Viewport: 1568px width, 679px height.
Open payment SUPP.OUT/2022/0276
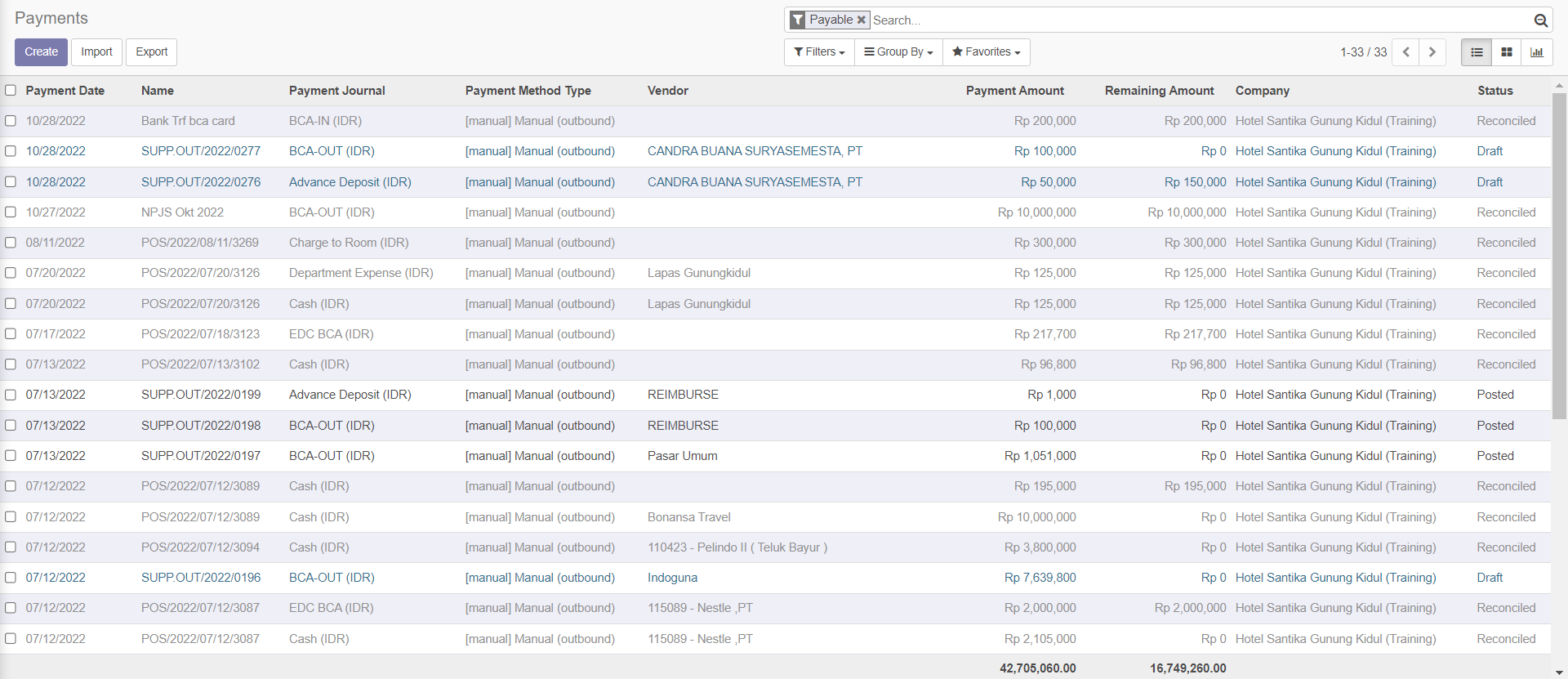201,182
